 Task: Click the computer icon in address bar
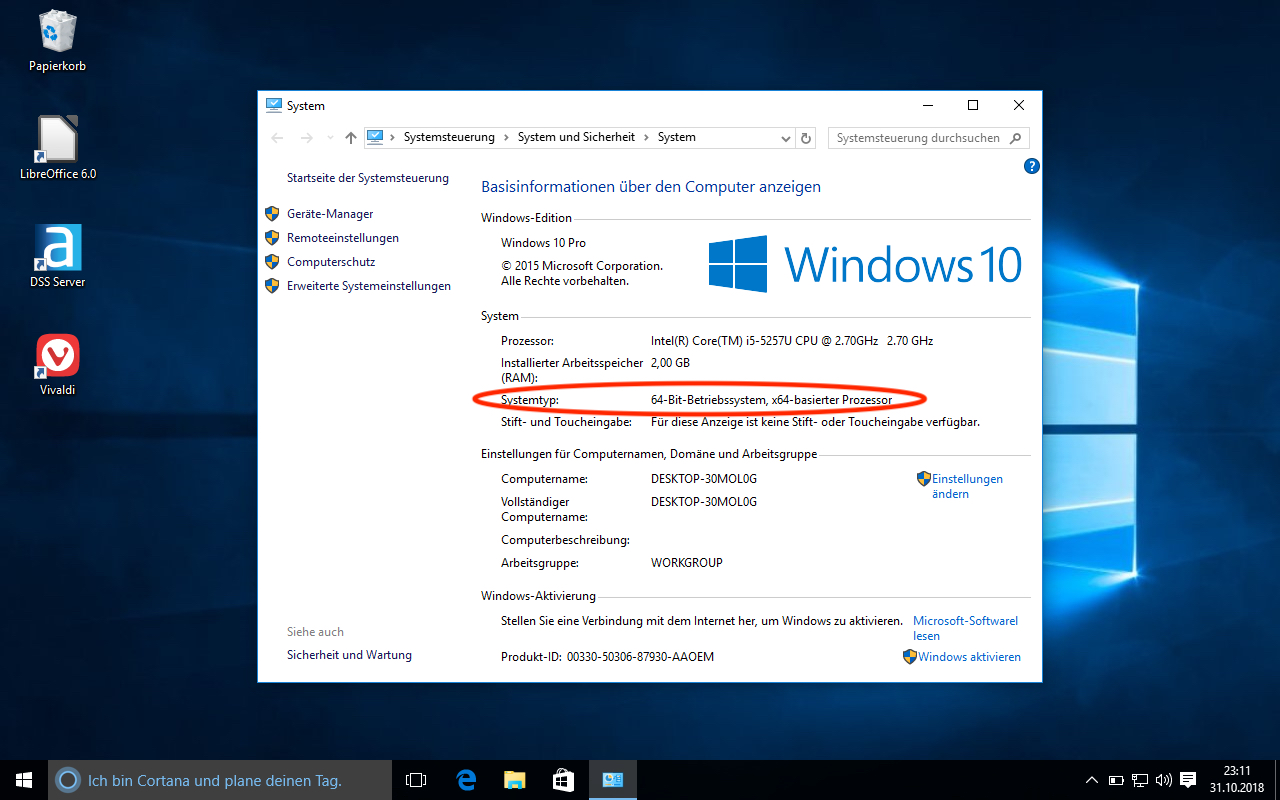coord(375,137)
